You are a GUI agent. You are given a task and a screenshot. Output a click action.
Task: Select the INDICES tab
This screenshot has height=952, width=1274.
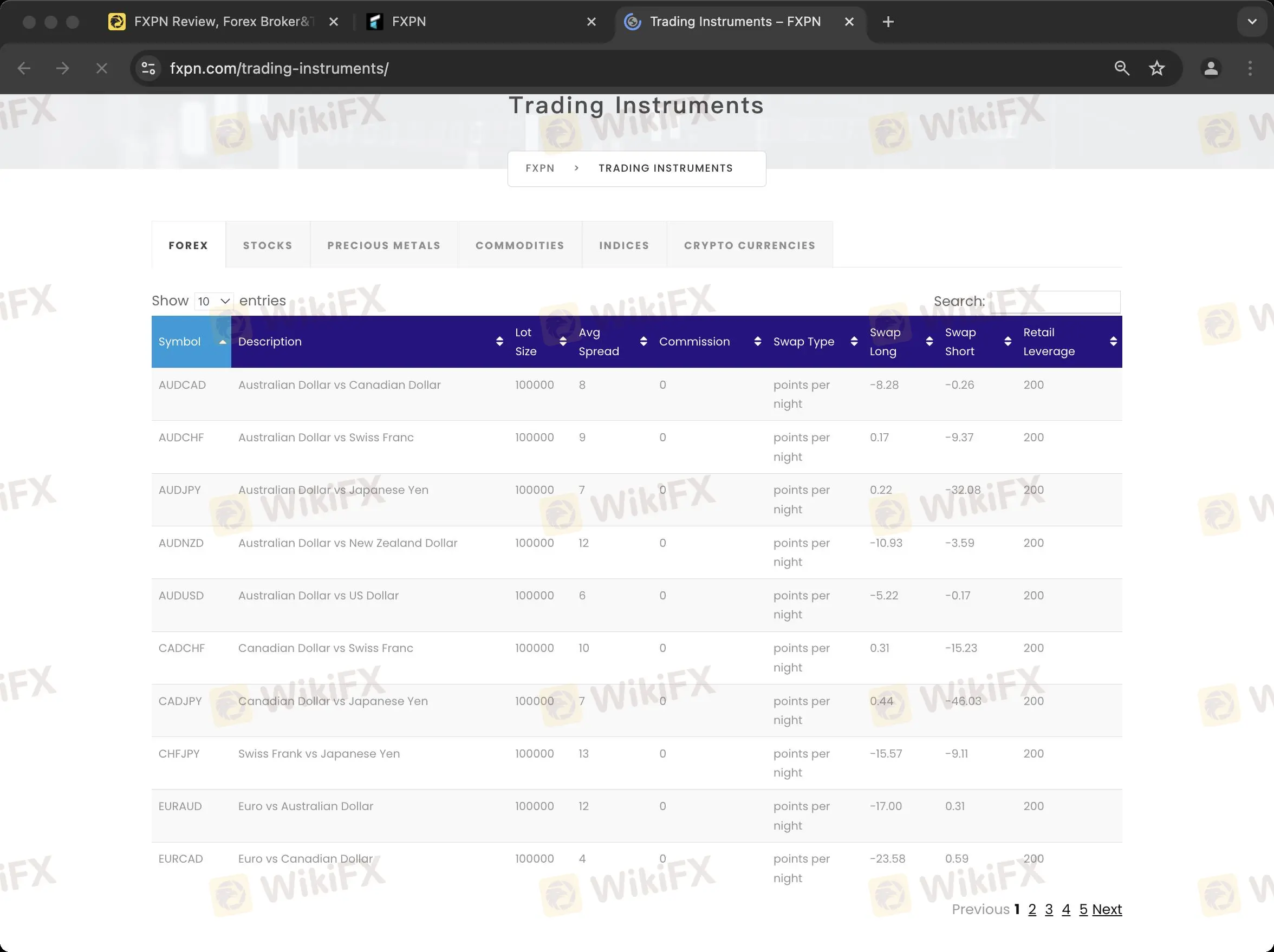click(624, 245)
